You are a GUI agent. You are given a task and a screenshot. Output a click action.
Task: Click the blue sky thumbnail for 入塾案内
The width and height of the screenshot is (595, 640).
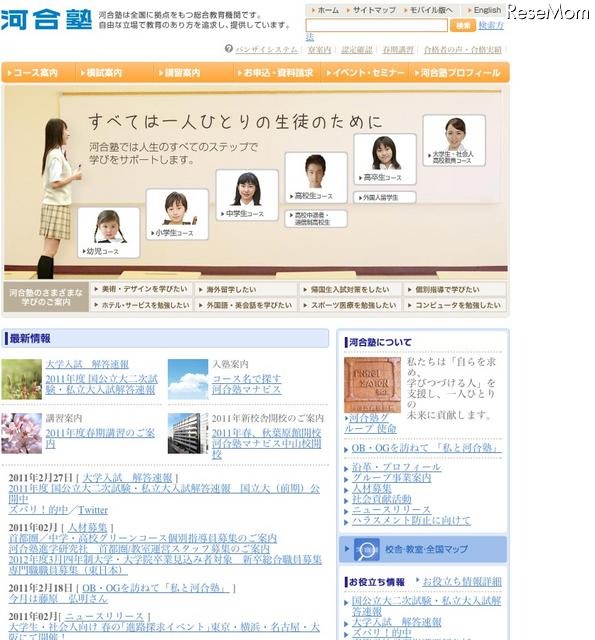[x=188, y=379]
